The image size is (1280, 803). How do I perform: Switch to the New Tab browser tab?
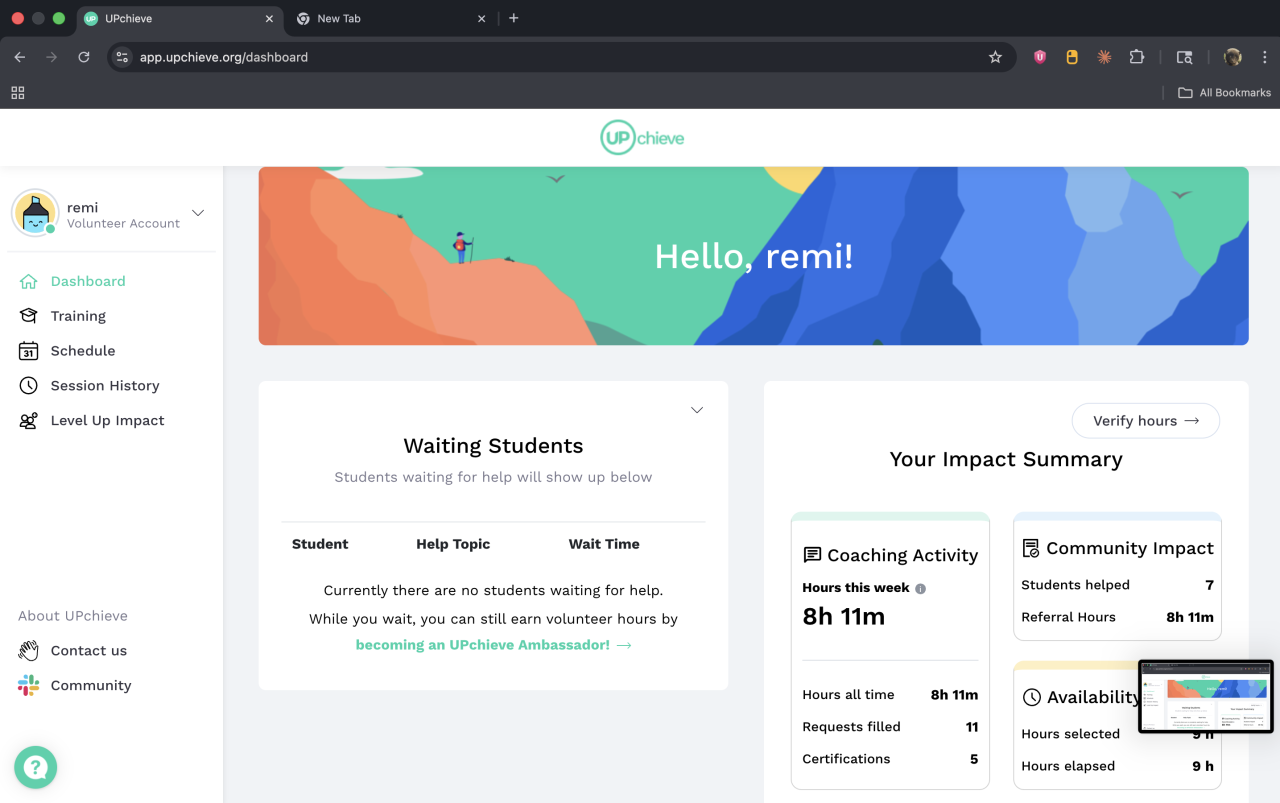point(392,18)
